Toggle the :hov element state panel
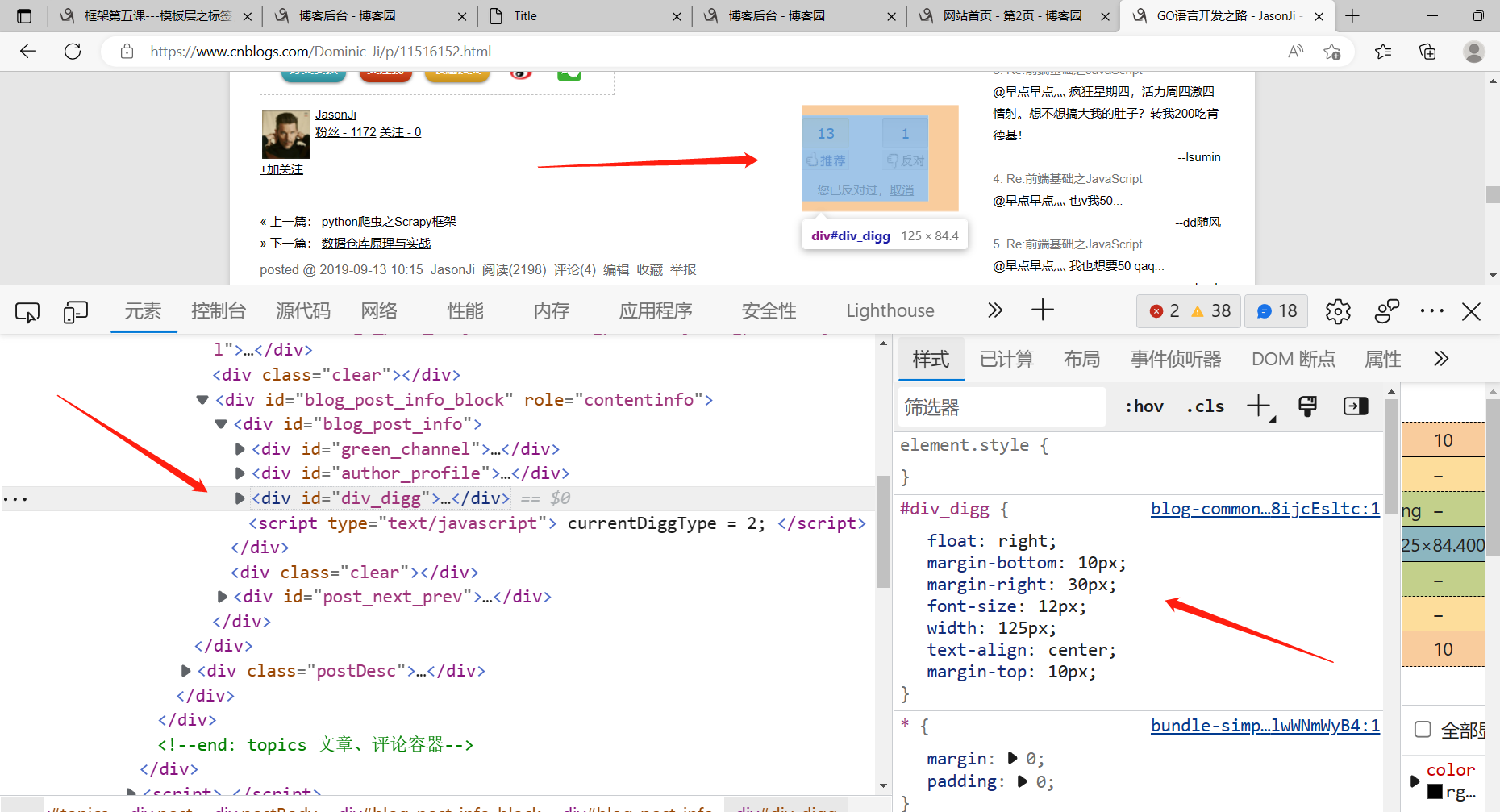 click(1144, 406)
